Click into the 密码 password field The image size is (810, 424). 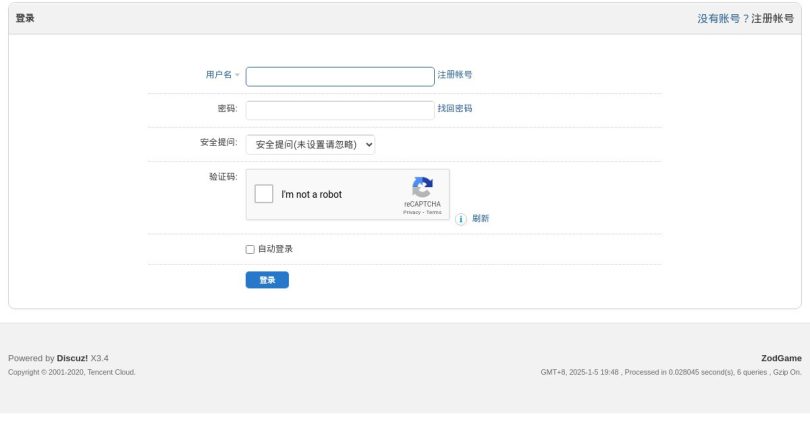point(340,110)
